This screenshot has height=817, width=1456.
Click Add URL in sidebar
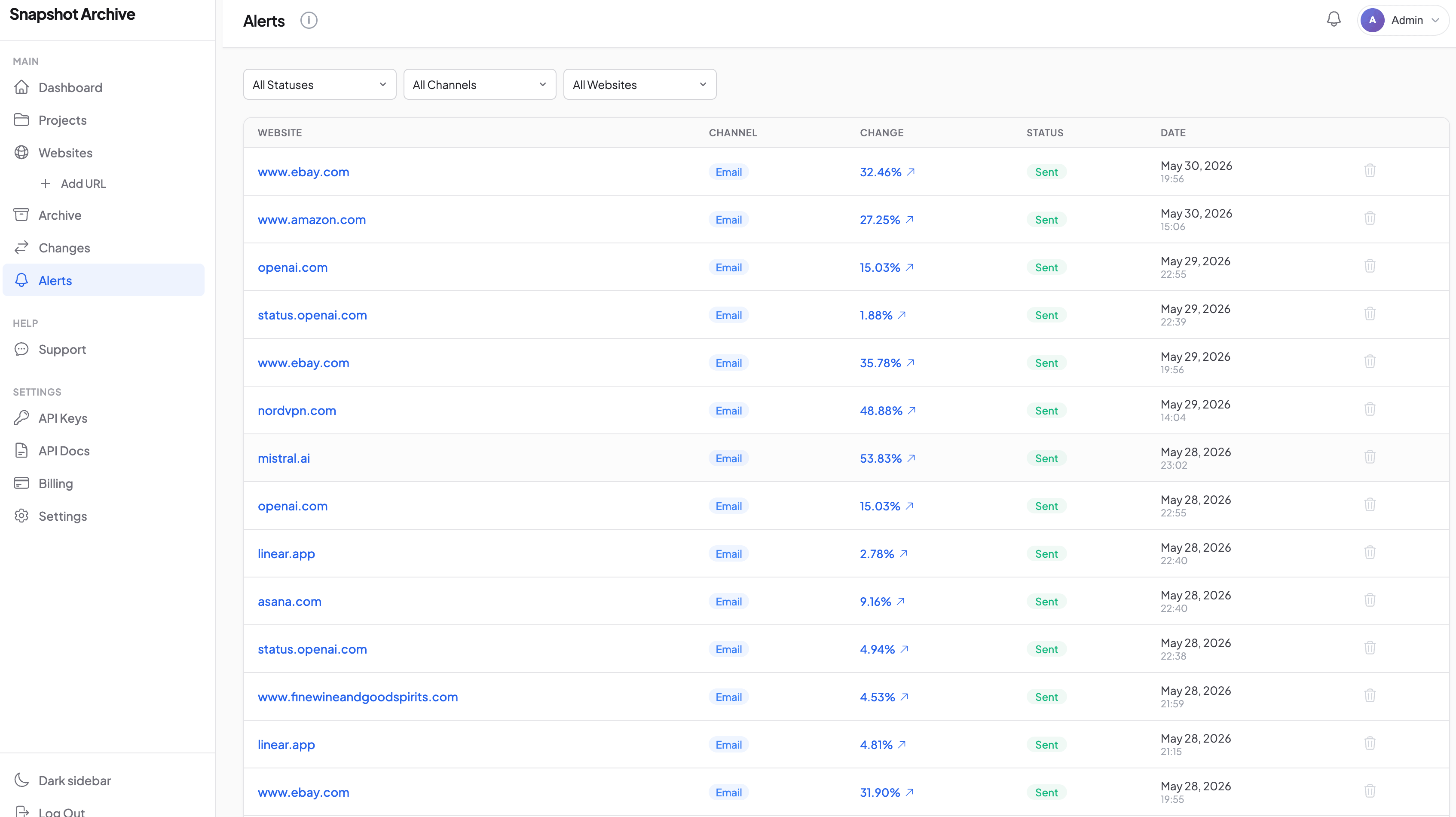click(x=73, y=184)
